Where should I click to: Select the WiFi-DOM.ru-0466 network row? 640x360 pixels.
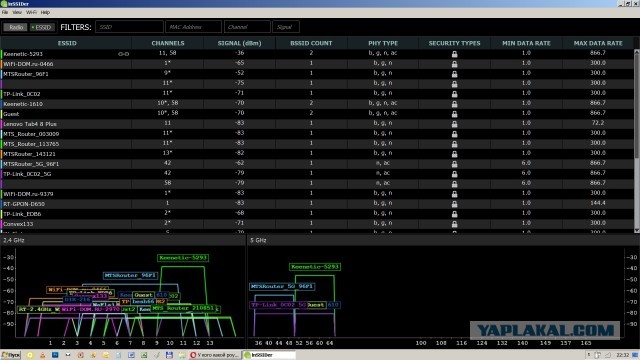[x=317, y=64]
